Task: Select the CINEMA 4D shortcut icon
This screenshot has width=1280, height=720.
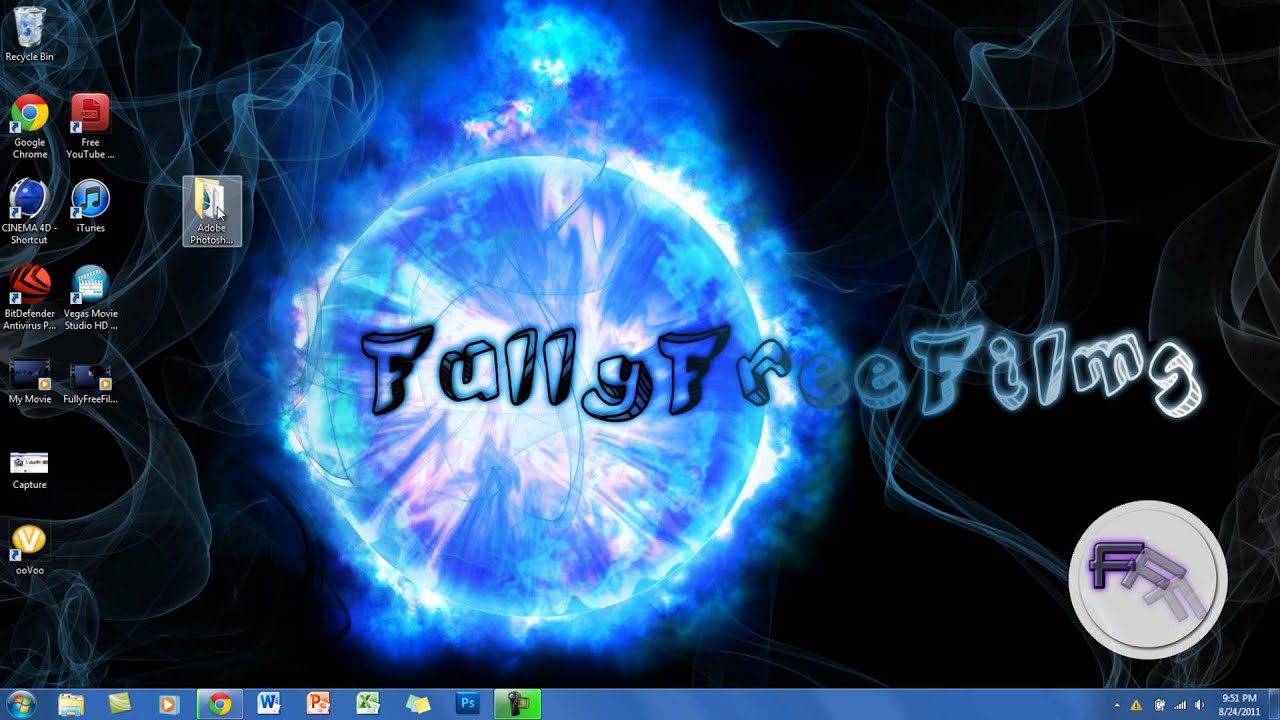Action: point(30,212)
